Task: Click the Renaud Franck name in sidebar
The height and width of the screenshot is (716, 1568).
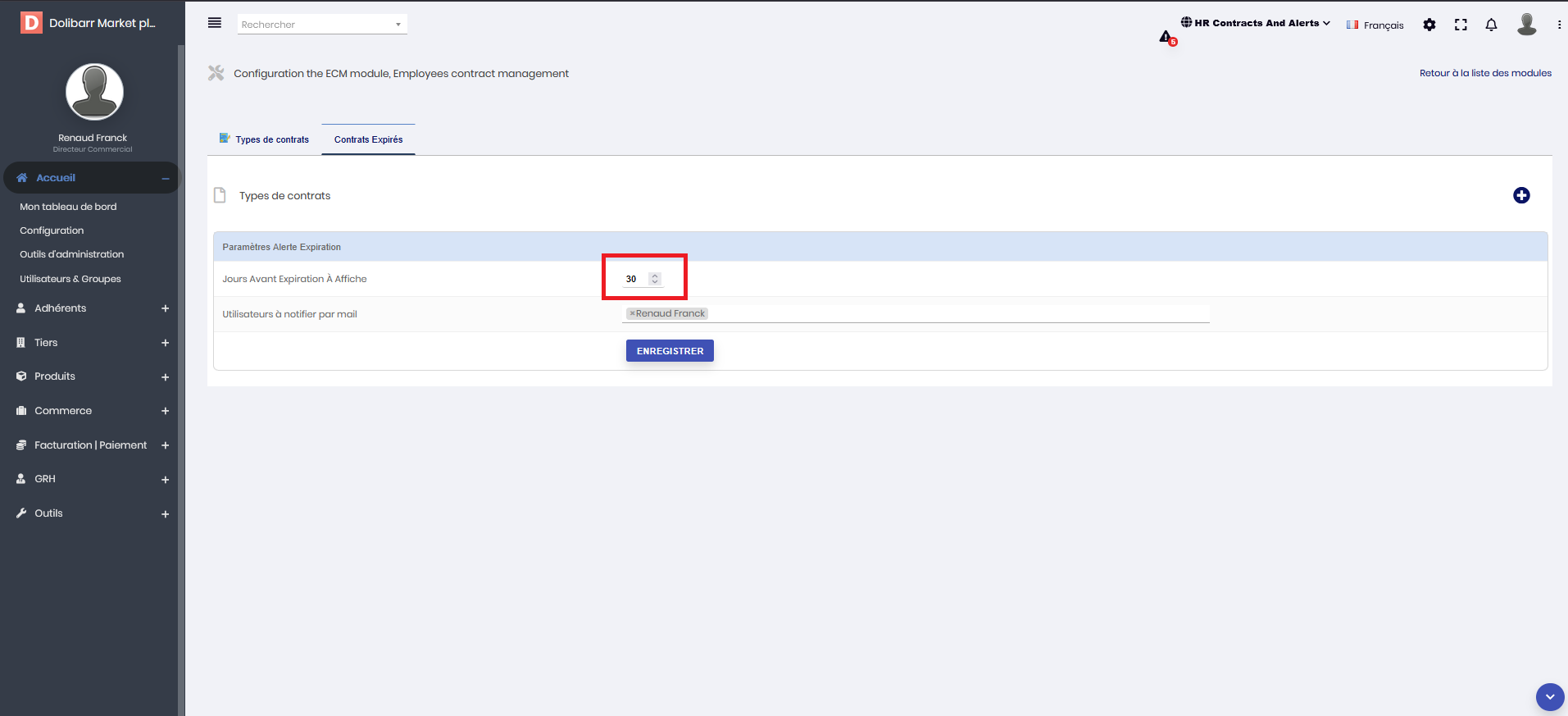Action: (x=93, y=138)
